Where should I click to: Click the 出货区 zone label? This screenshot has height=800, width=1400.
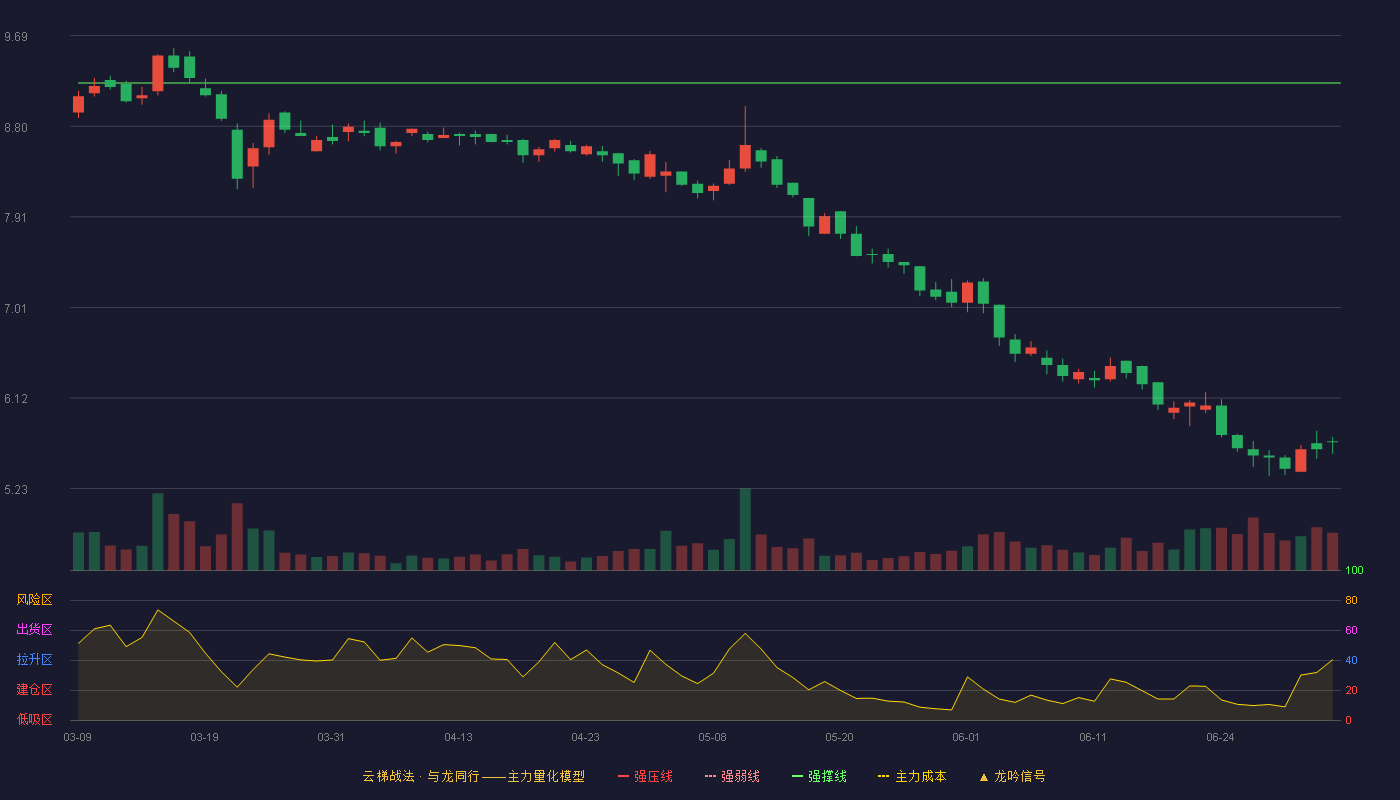[34, 630]
